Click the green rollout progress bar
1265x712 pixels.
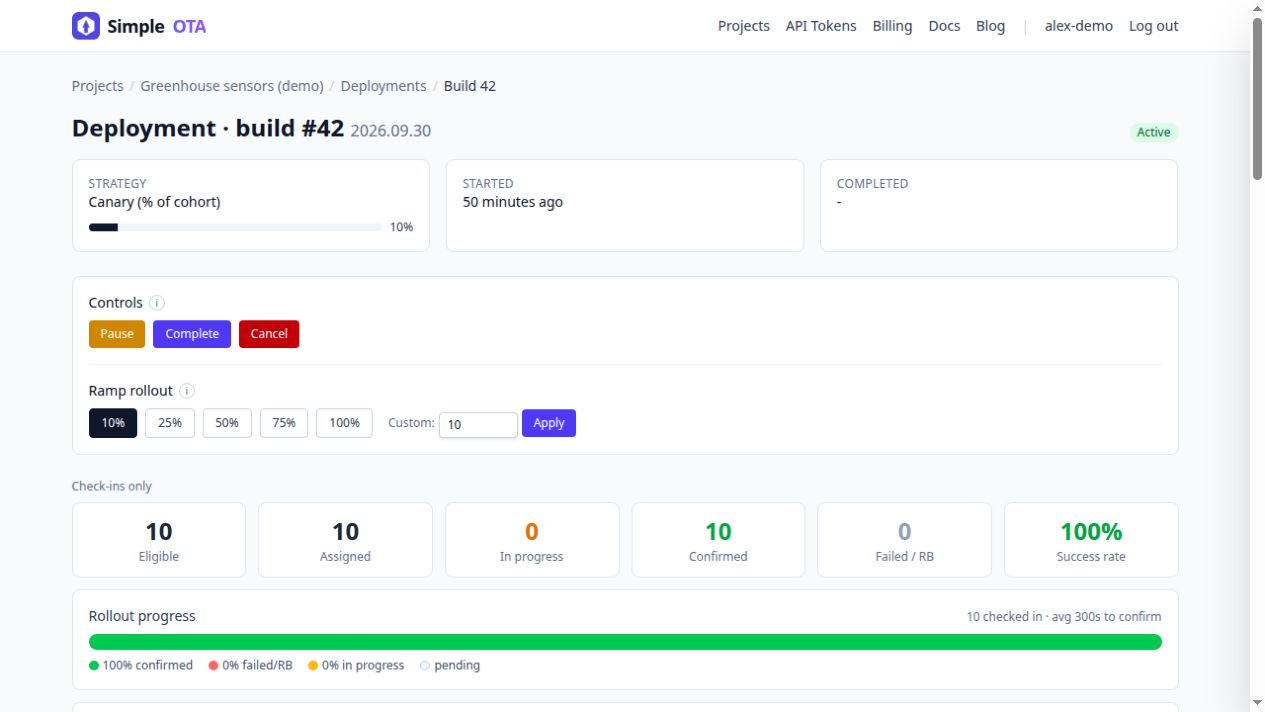(625, 642)
